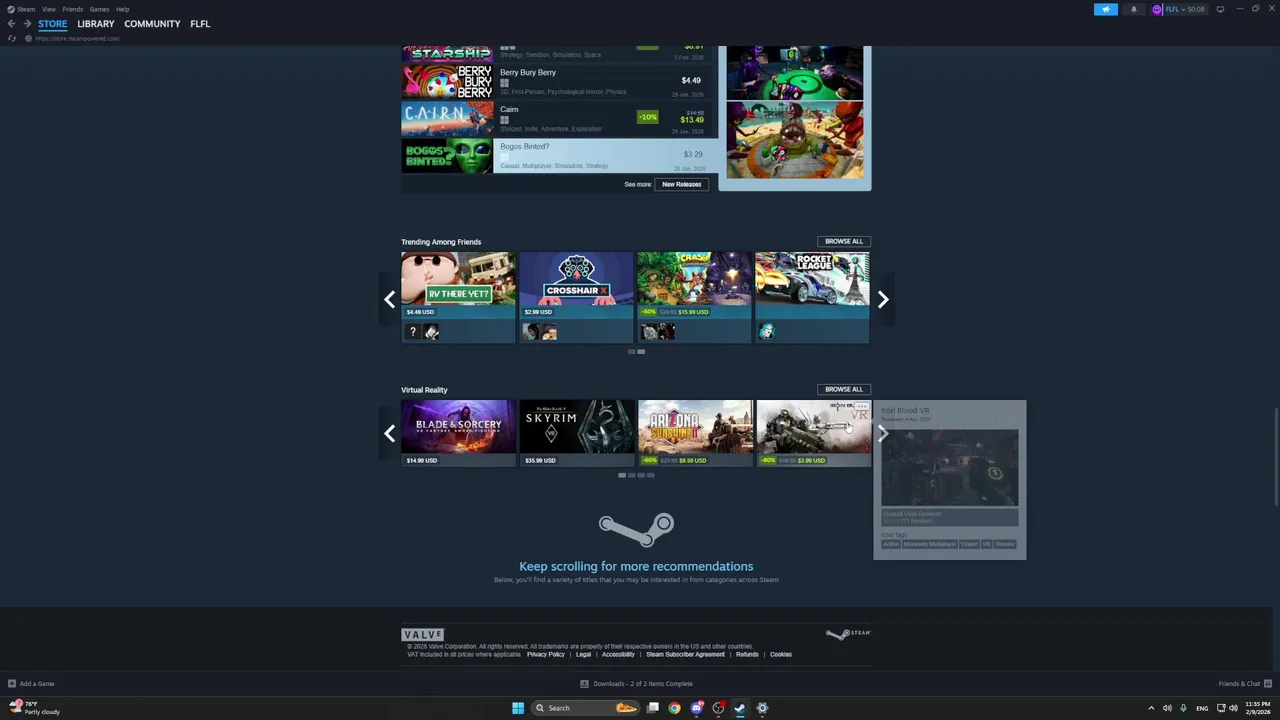Open Discord from the taskbar
The height and width of the screenshot is (720, 1280).
coord(697,708)
